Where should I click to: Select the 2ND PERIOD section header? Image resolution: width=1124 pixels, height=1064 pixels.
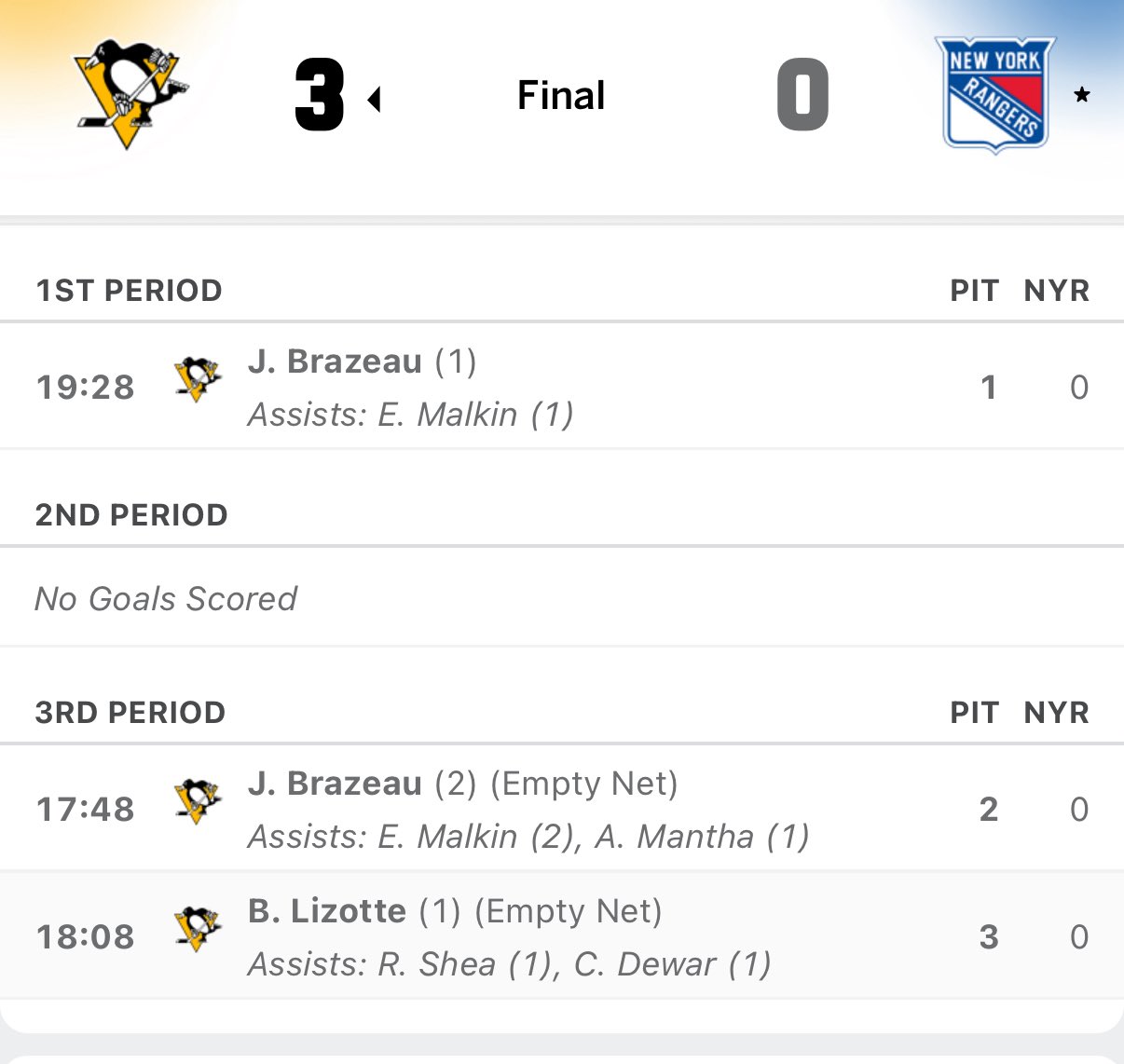tap(131, 515)
